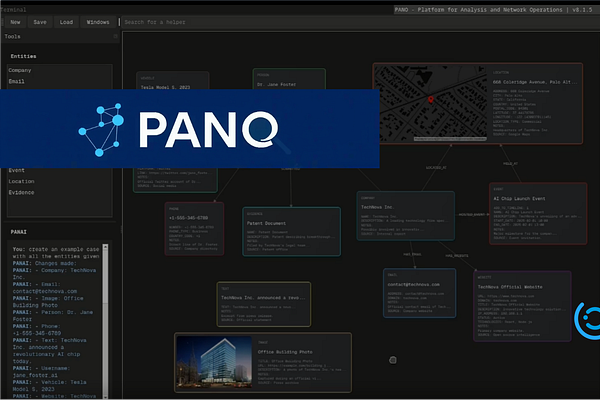Image resolution: width=600 pixels, height=400 pixels.
Task: Click the small round icon below the email node
Action: [x=393, y=360]
